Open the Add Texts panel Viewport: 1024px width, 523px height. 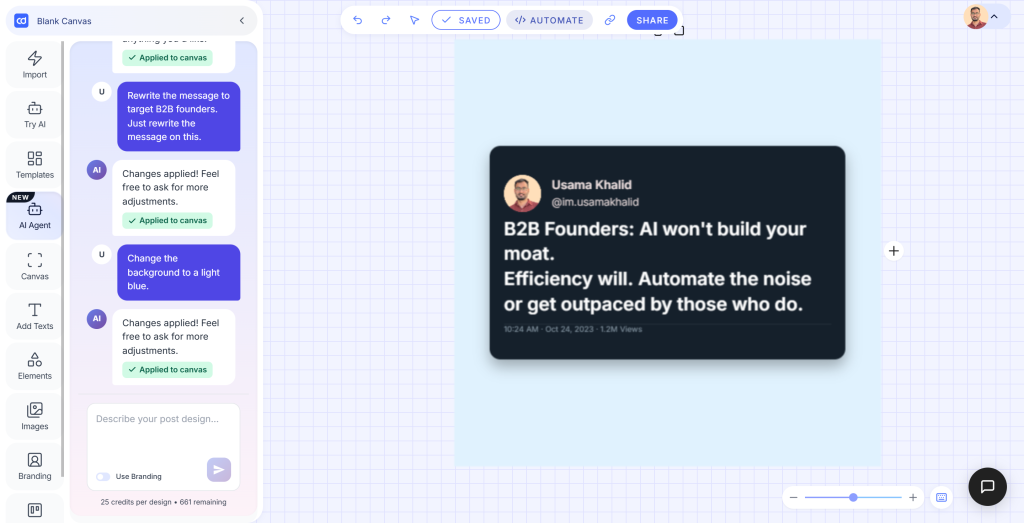(35, 317)
